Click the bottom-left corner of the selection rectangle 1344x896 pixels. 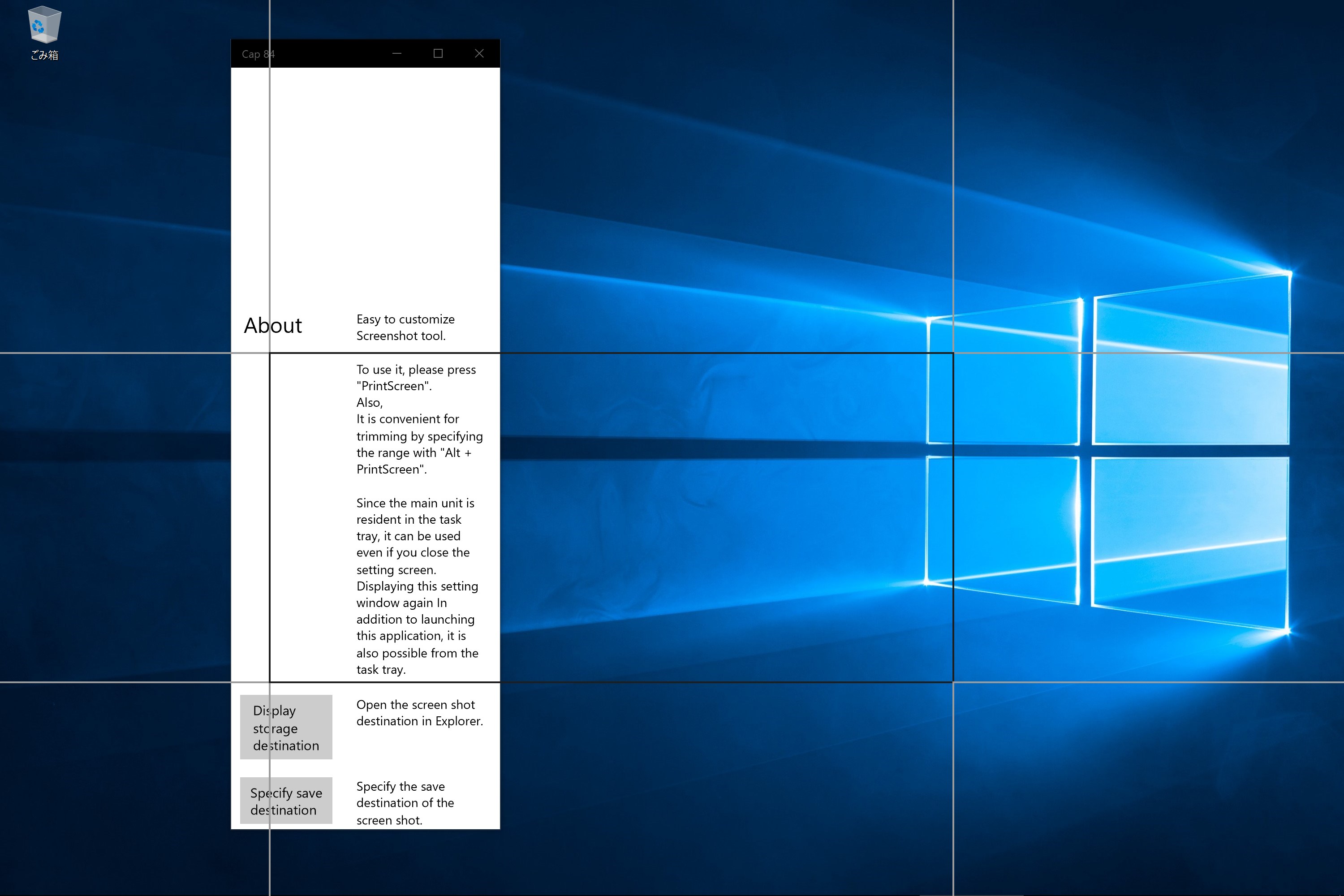pyautogui.click(x=270, y=682)
